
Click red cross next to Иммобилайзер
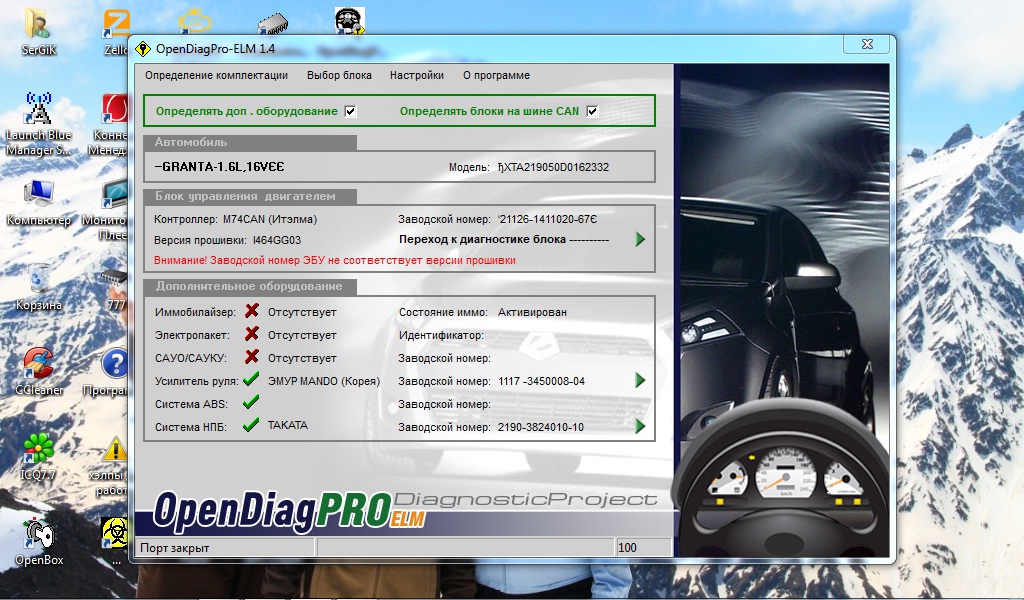(x=251, y=311)
